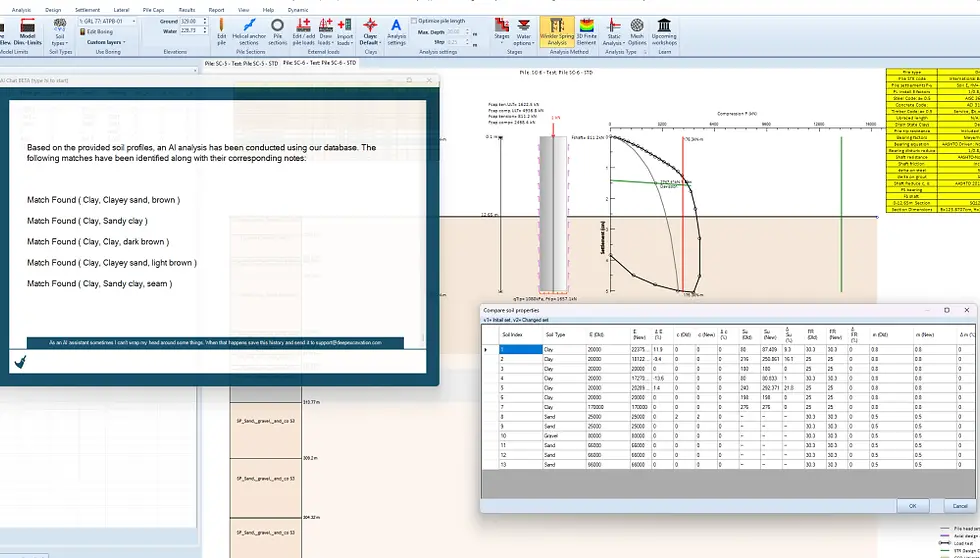Enable Optimize pile length checkbox
Viewport: 980px width, 558px height.
click(x=414, y=21)
